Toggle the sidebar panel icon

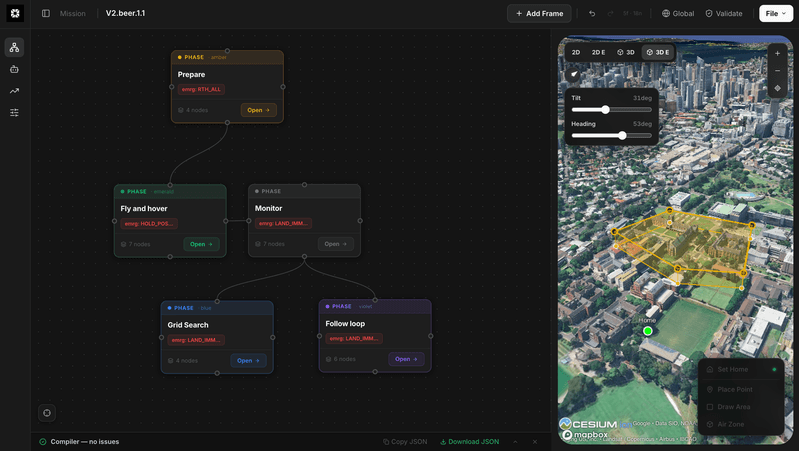[x=46, y=13]
